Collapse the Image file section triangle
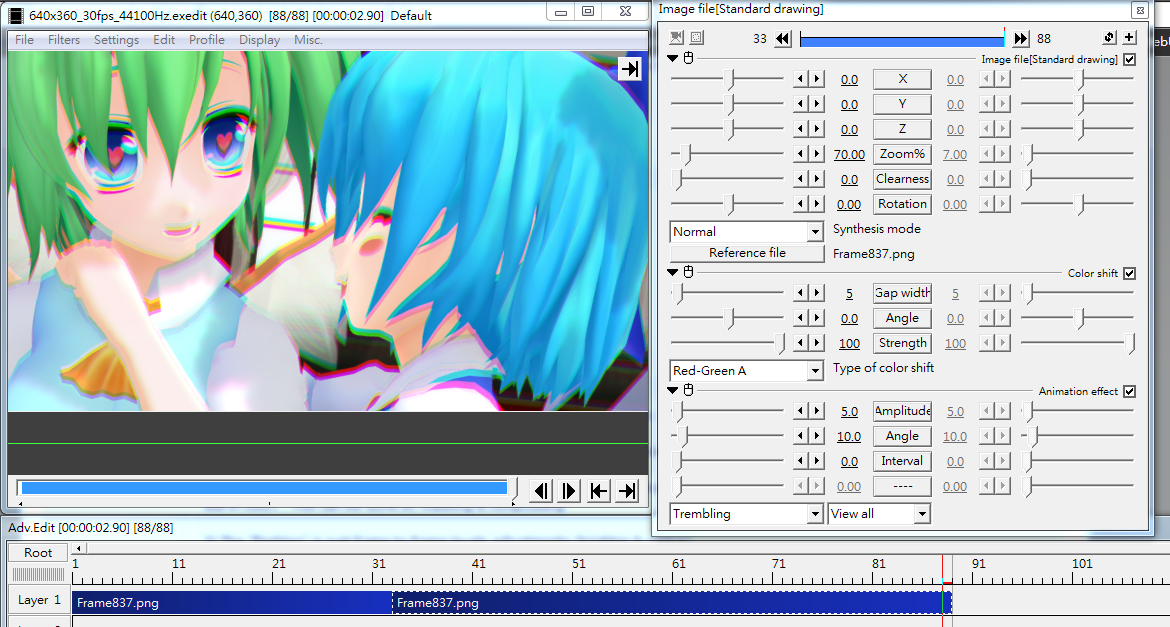The height and width of the screenshot is (627, 1170). 672,58
